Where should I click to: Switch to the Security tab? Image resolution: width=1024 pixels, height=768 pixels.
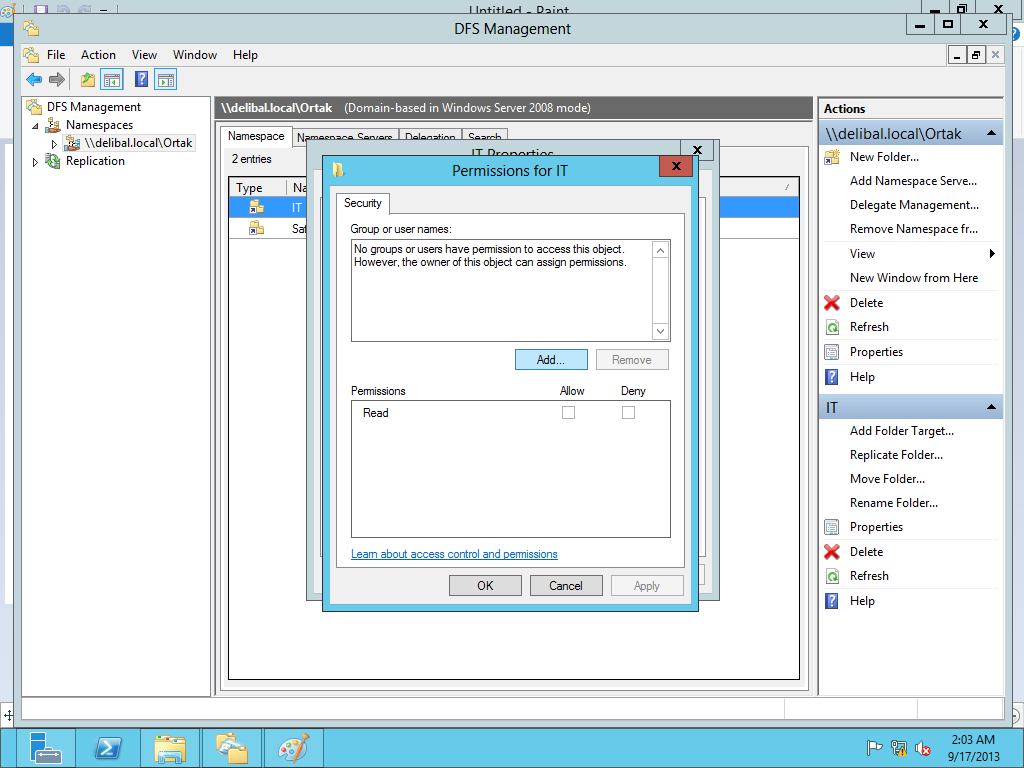[x=362, y=203]
